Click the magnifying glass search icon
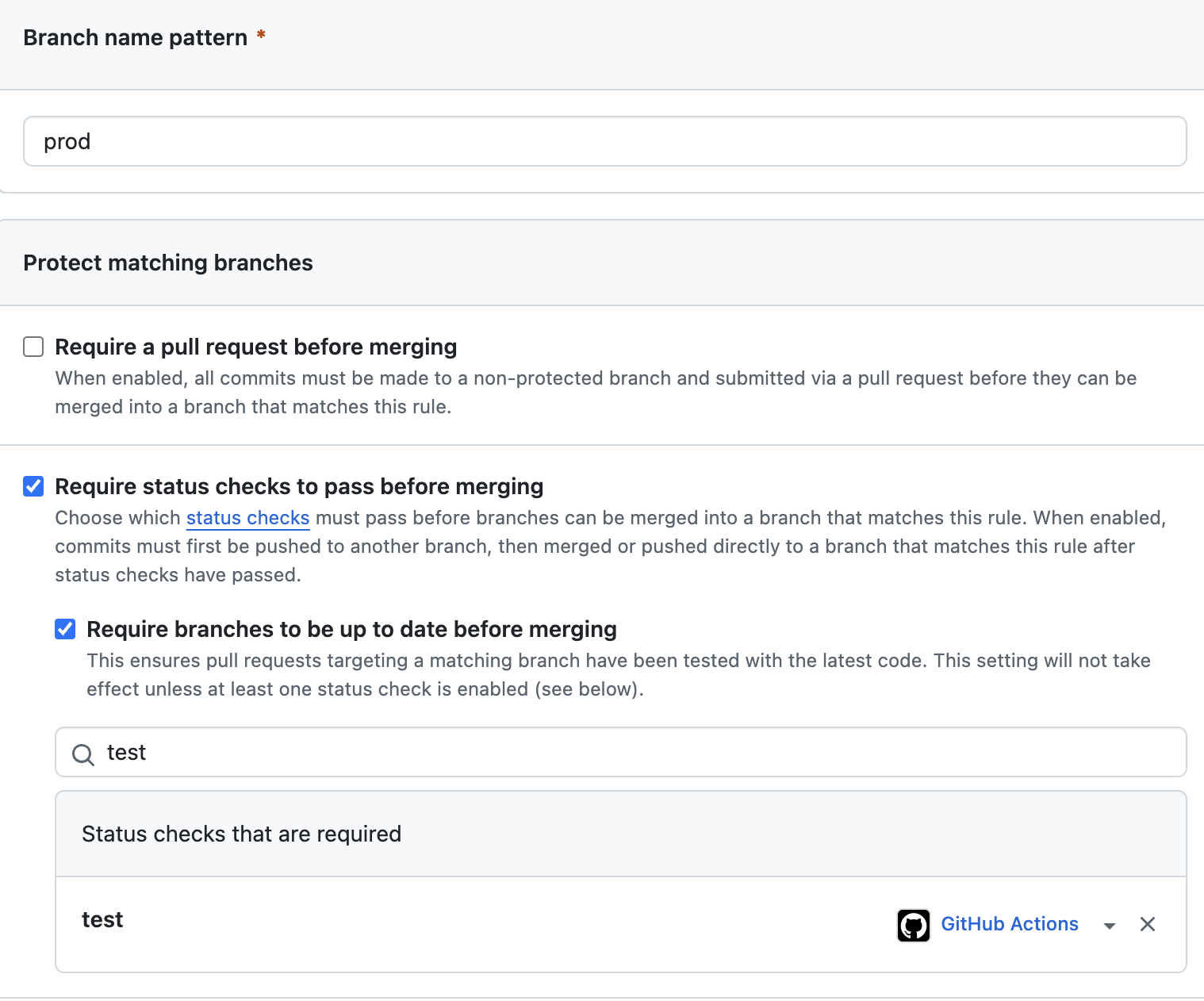The image size is (1204, 1001). pos(83,754)
